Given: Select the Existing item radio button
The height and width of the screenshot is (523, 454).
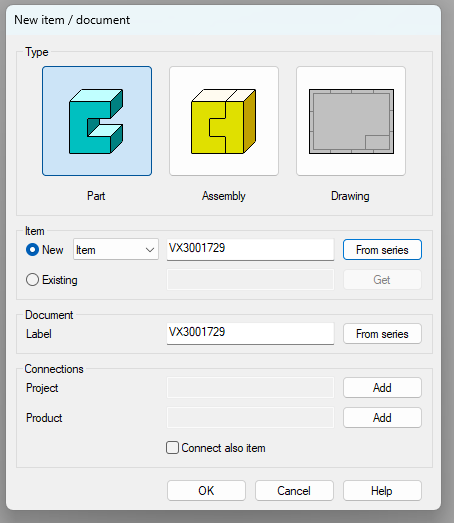Looking at the screenshot, I should pyautogui.click(x=32, y=280).
